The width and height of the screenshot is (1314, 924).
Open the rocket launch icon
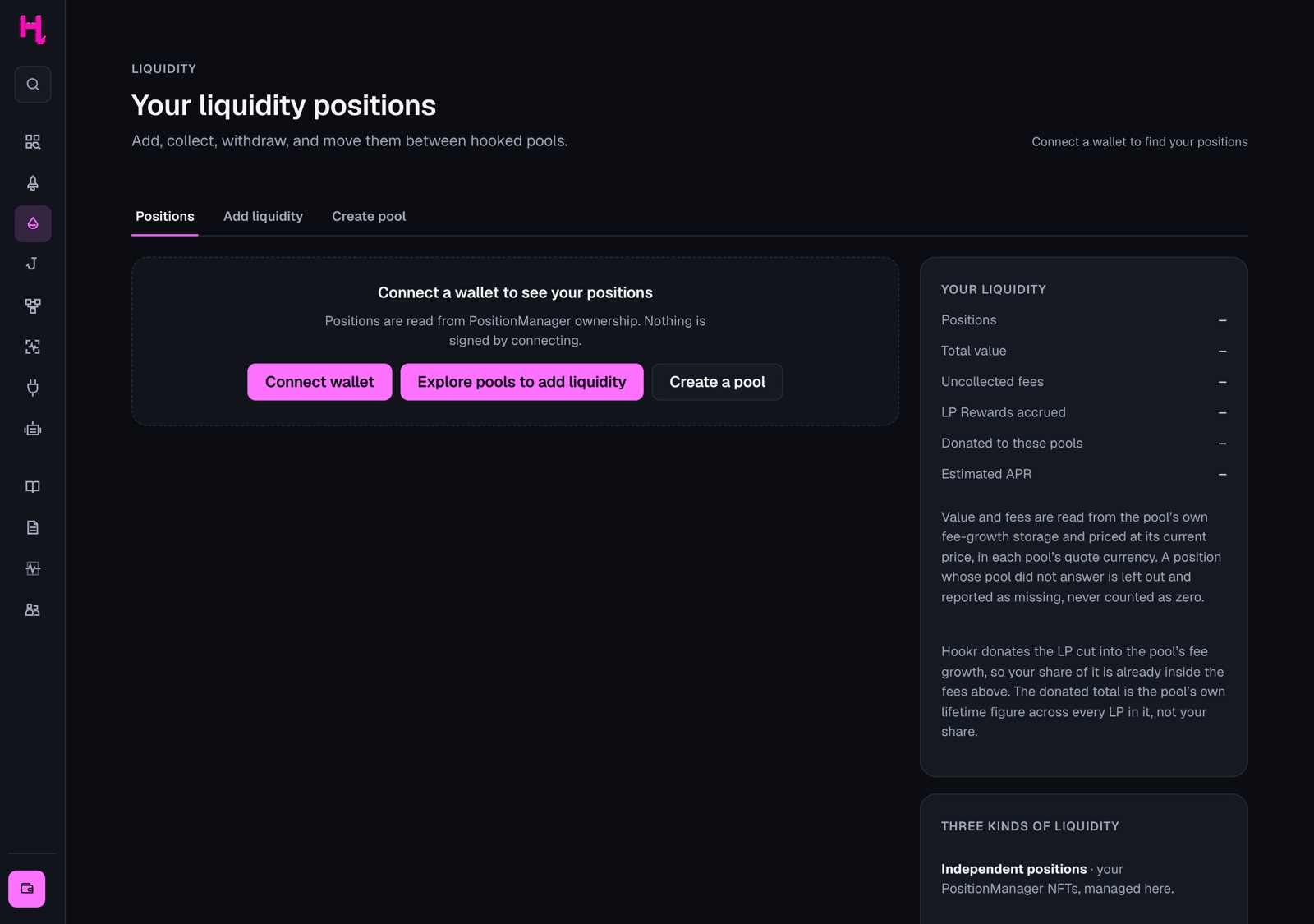tap(33, 183)
